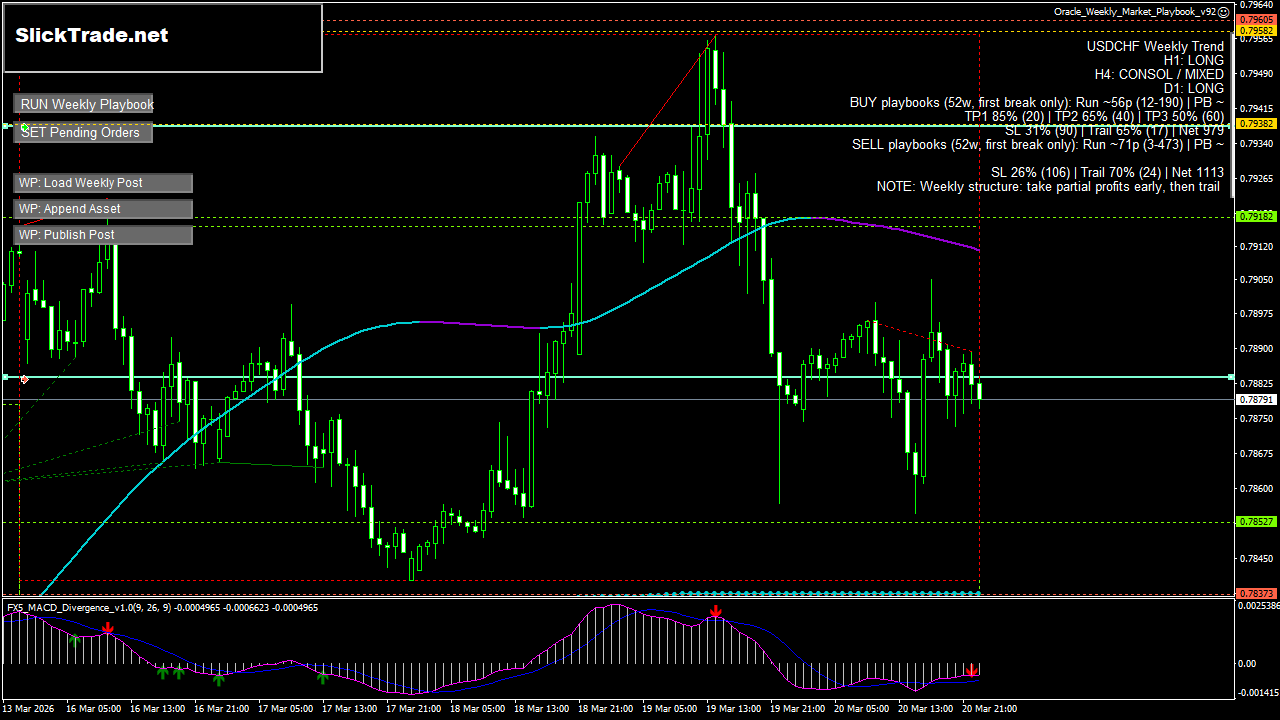The height and width of the screenshot is (720, 1280).
Task: Click the H4: CONSOL / MIXED text
Action: 1159,74
